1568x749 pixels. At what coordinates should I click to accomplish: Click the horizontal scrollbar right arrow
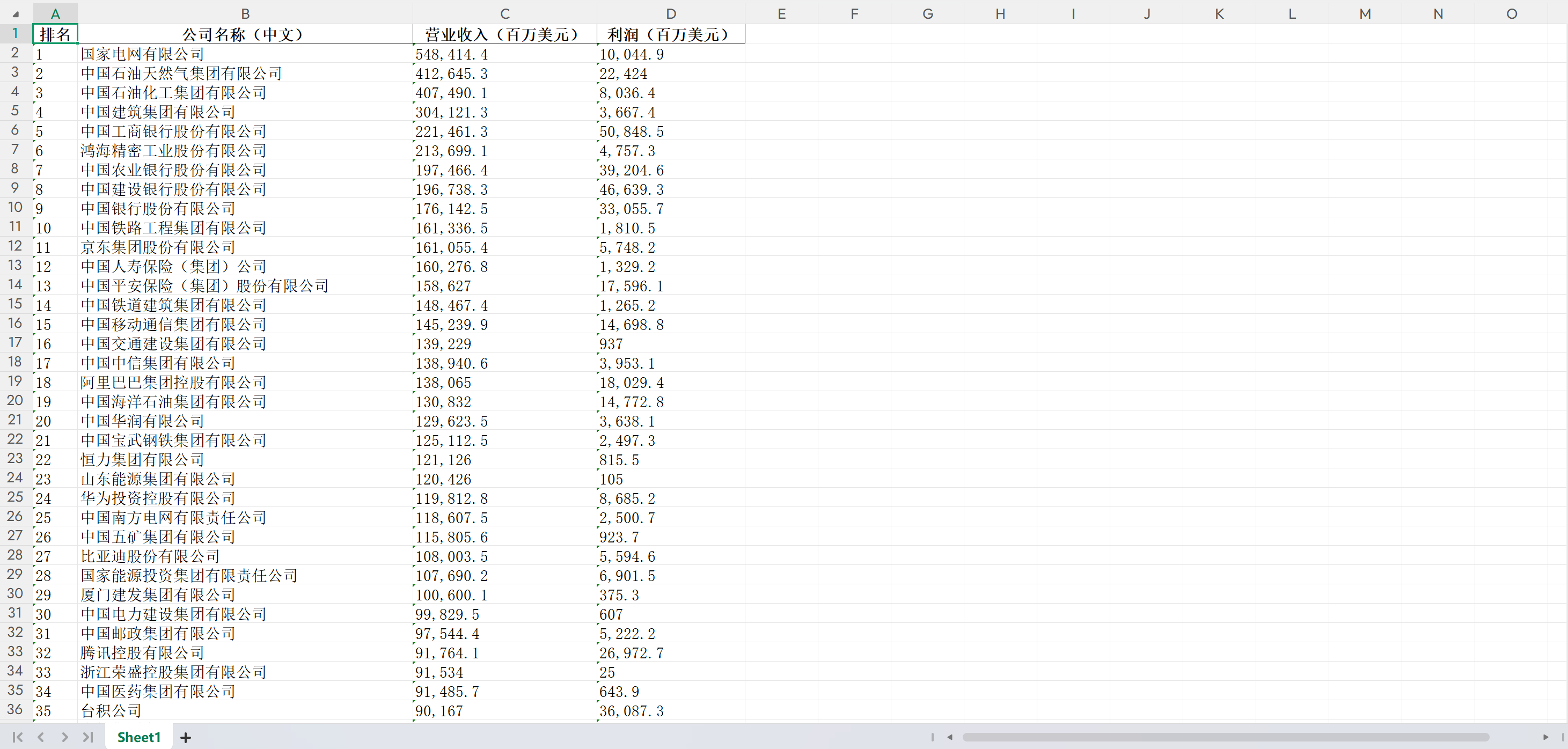pos(1545,737)
